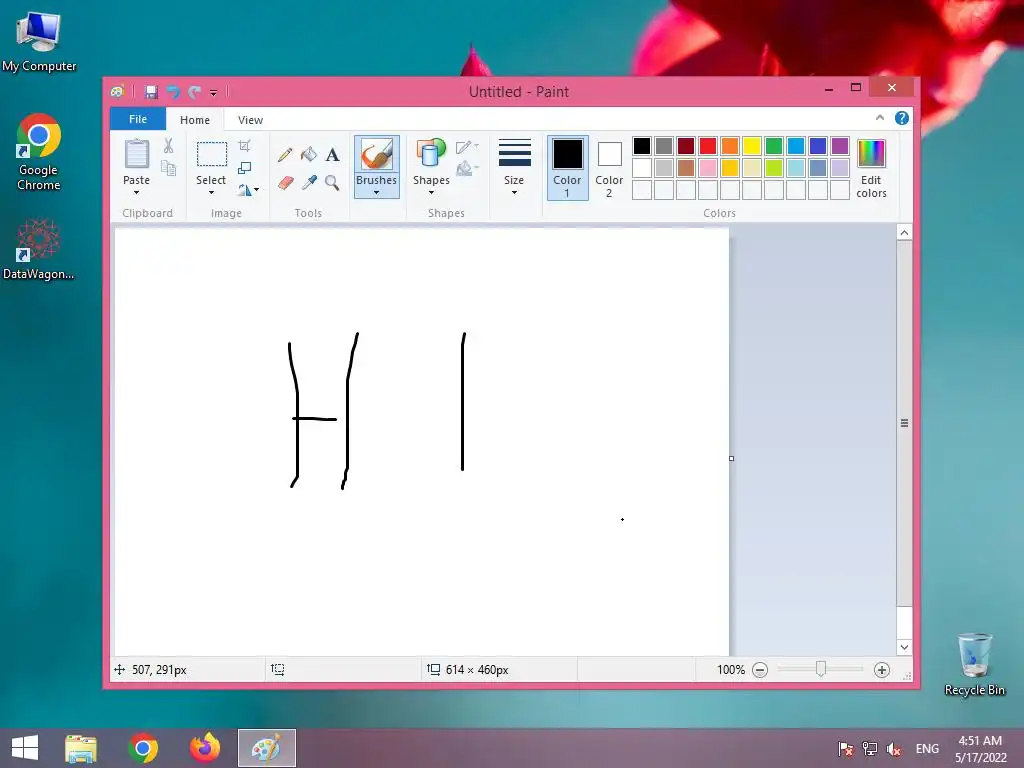Expand the Paste dropdown arrow
Viewport: 1024px width, 768px height.
click(x=136, y=193)
